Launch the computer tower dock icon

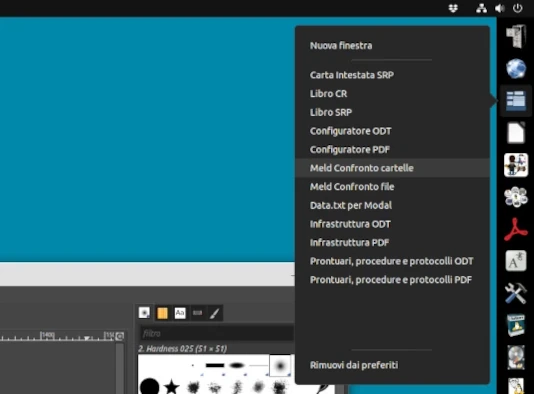516,36
